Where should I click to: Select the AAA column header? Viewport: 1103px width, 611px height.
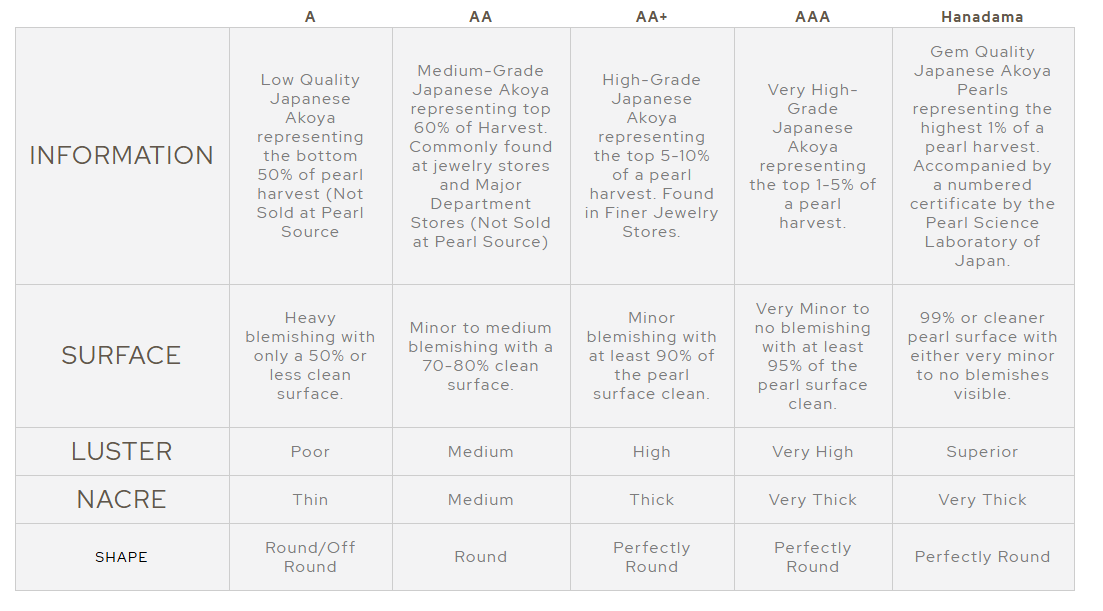[812, 17]
